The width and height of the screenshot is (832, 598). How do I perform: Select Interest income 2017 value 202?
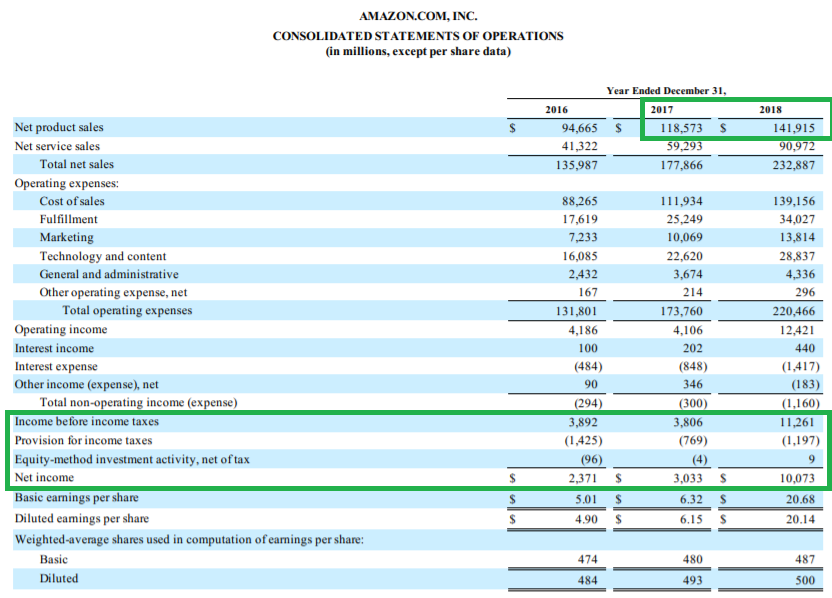point(692,348)
